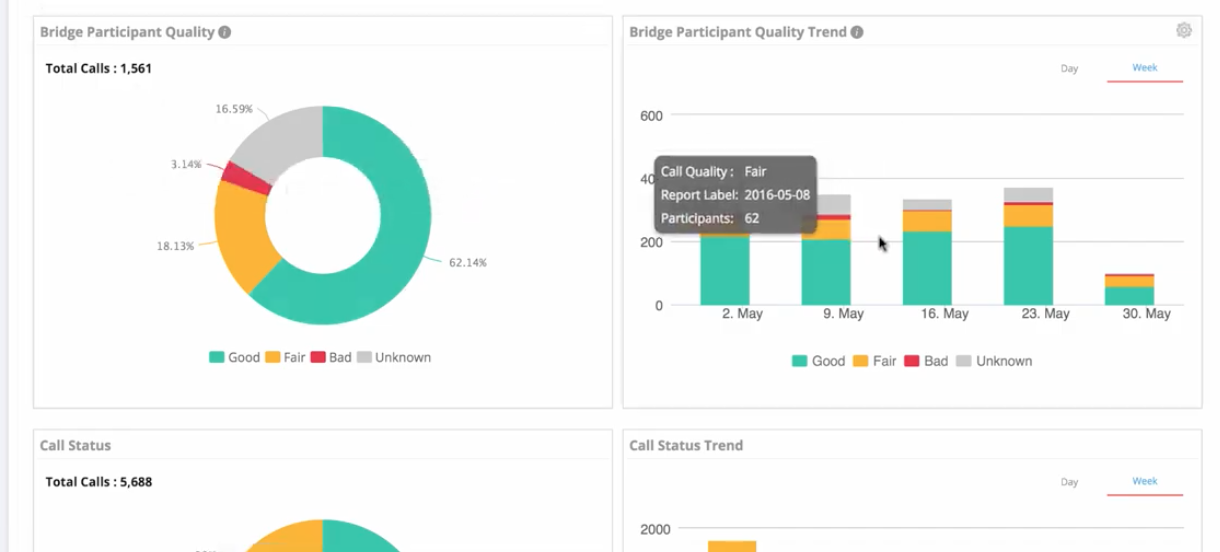
Task: Click the 30. May axis label
Action: 1146,314
